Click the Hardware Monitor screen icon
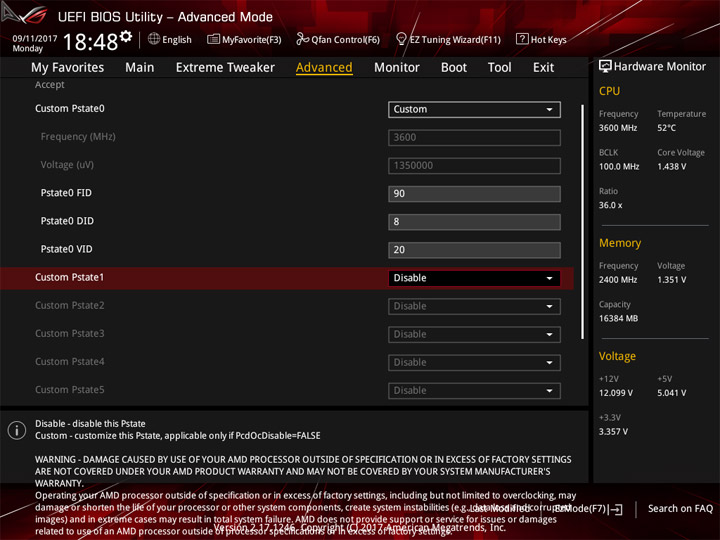Image resolution: width=720 pixels, height=540 pixels. [605, 67]
